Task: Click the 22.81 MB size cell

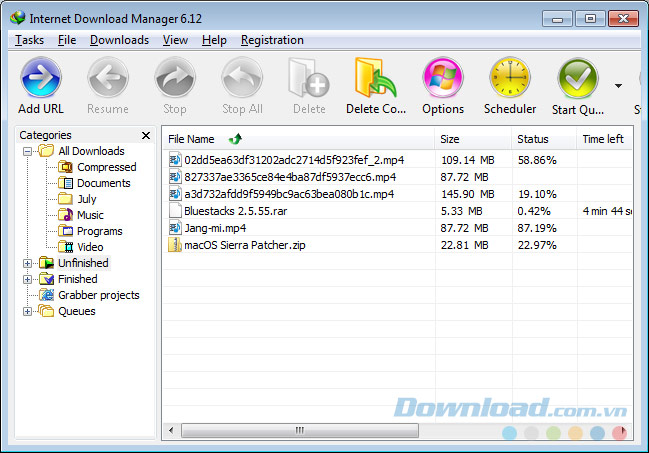Action: (464, 245)
